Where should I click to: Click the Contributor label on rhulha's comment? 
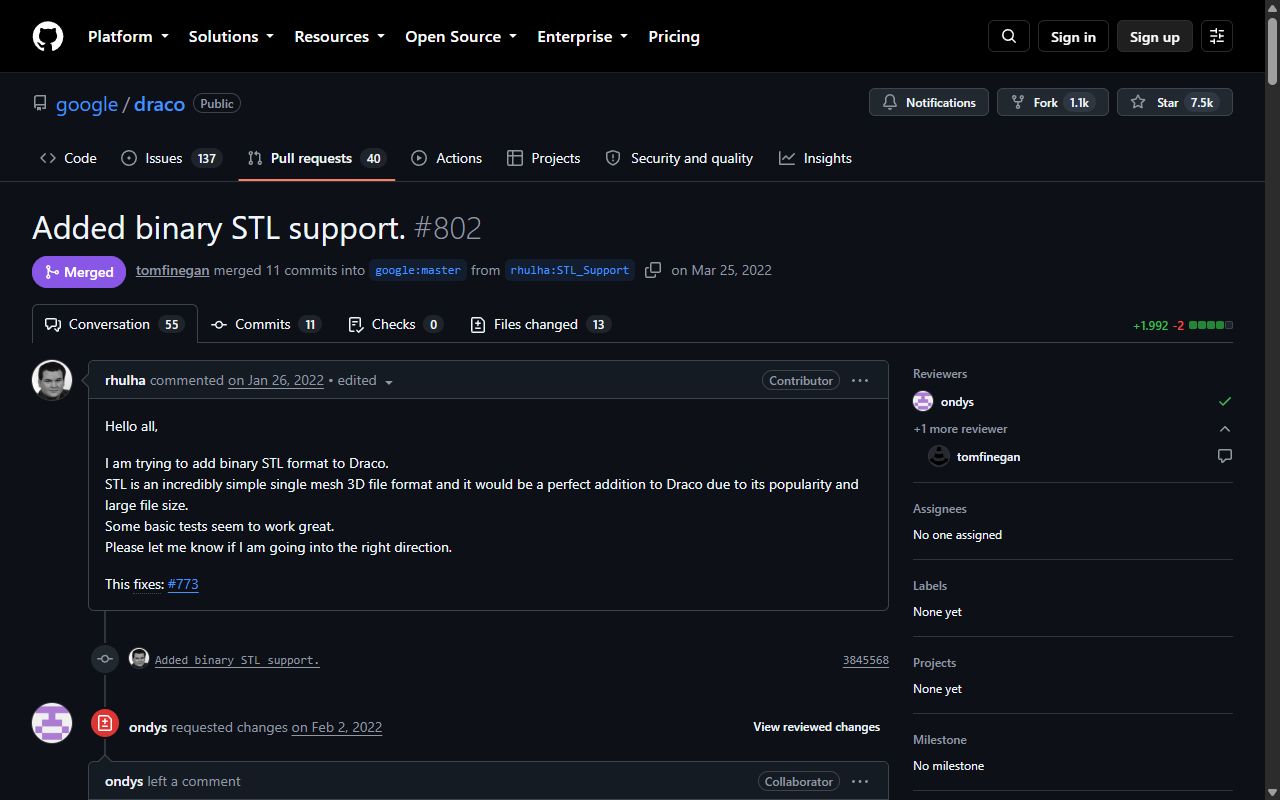click(801, 380)
